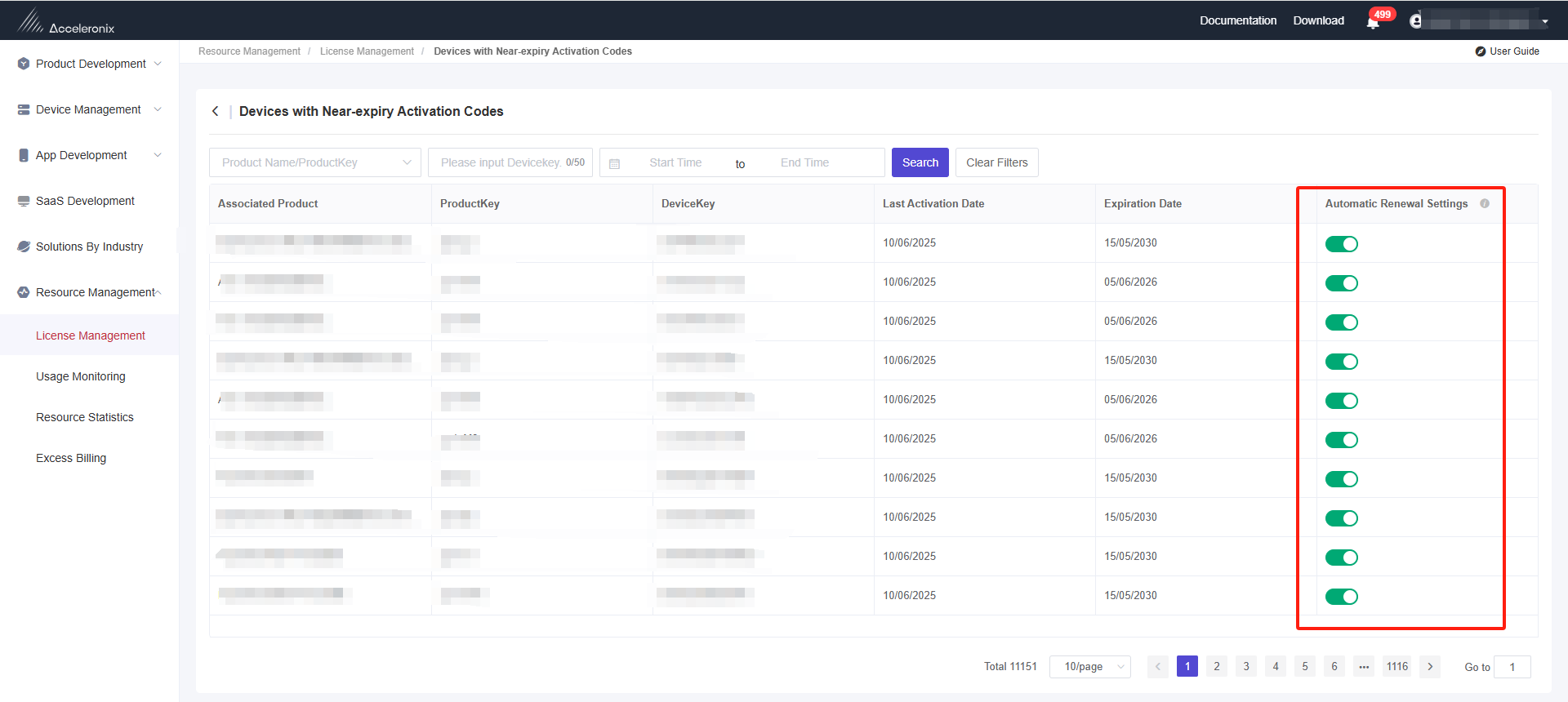Open Excess Billing in the sidebar
Image resolution: width=1568 pixels, height=702 pixels.
[x=71, y=458]
